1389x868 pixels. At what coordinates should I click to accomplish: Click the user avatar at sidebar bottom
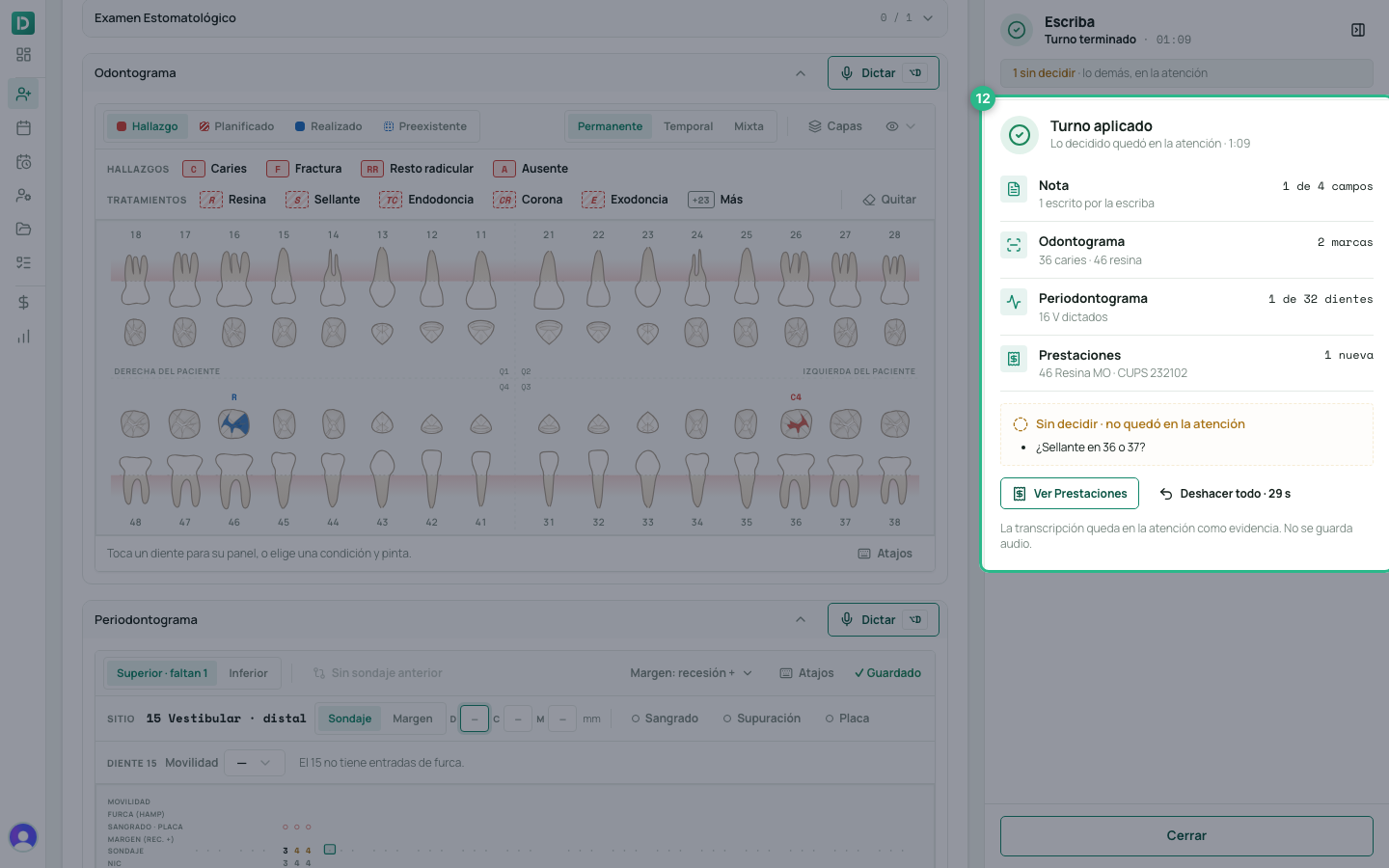pyautogui.click(x=23, y=836)
